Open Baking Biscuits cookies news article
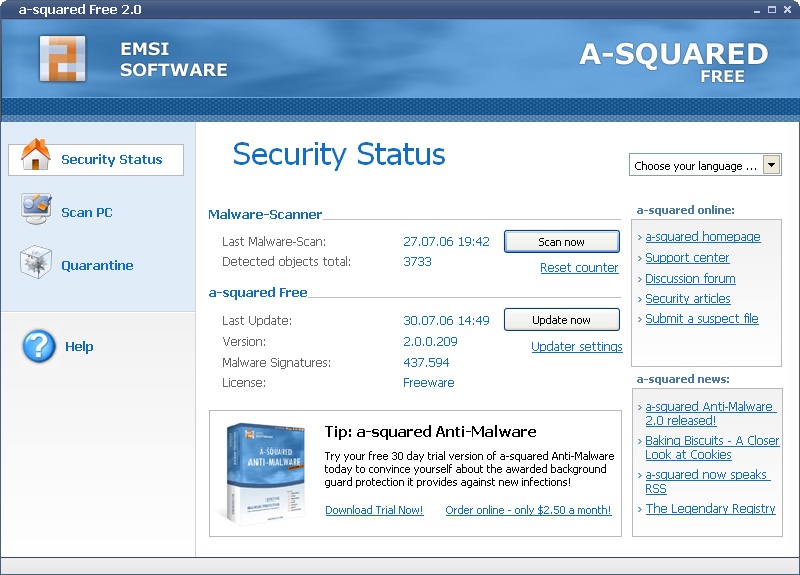This screenshot has width=800, height=575. coord(712,447)
